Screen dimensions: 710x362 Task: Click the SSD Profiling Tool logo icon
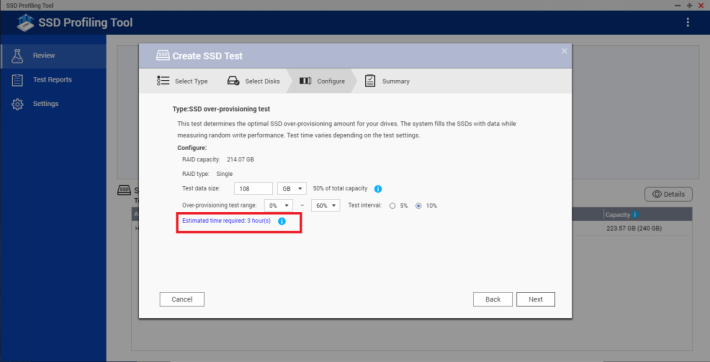coord(25,23)
